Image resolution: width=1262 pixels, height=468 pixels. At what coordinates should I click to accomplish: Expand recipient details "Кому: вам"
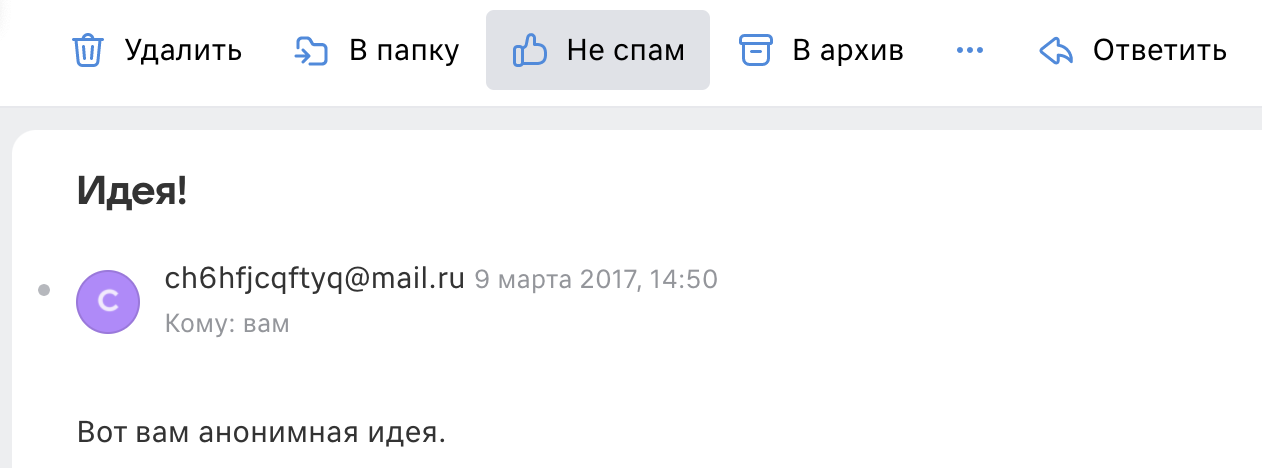[x=227, y=325]
